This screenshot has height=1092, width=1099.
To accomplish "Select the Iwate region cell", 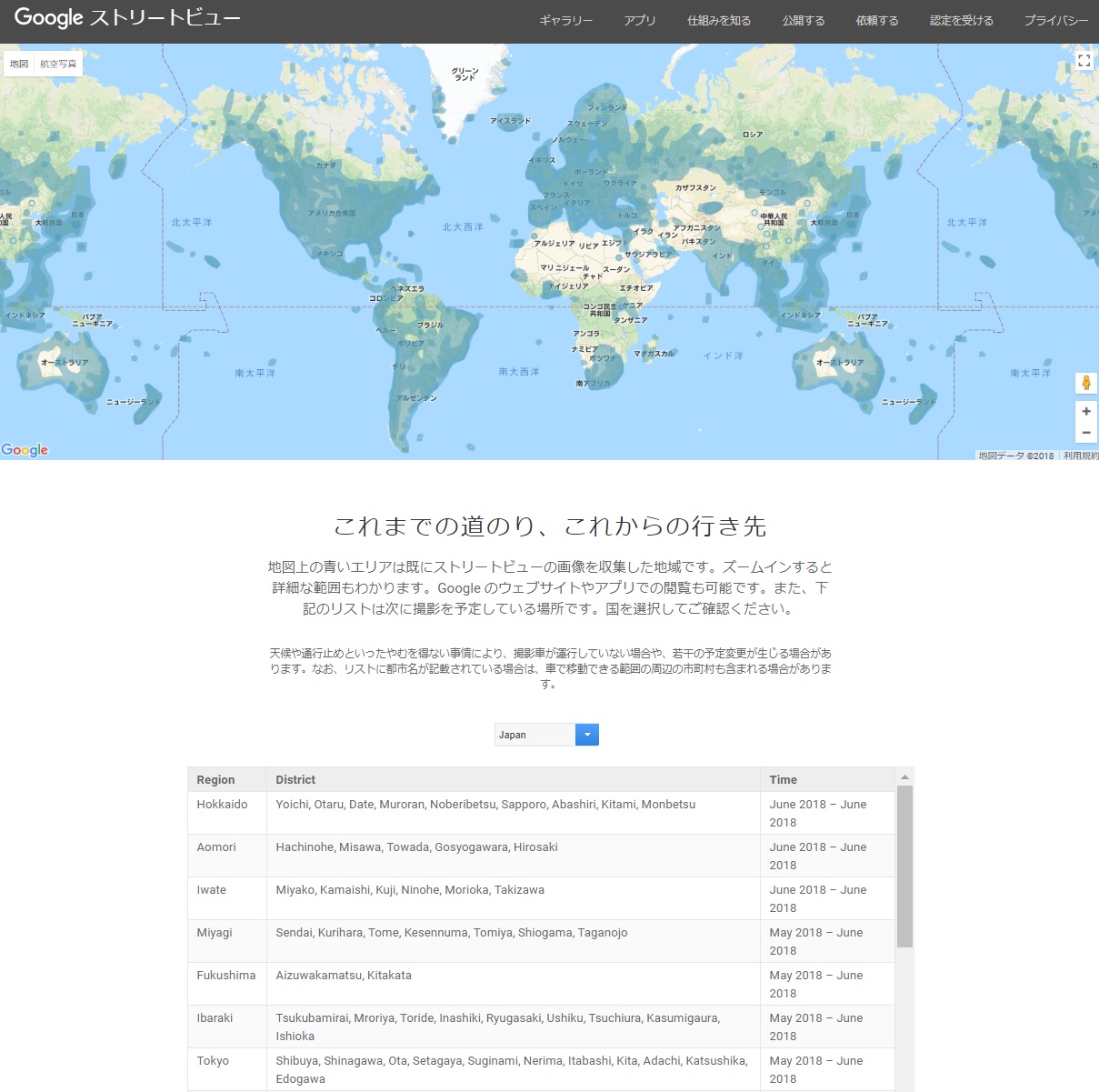I will click(227, 898).
